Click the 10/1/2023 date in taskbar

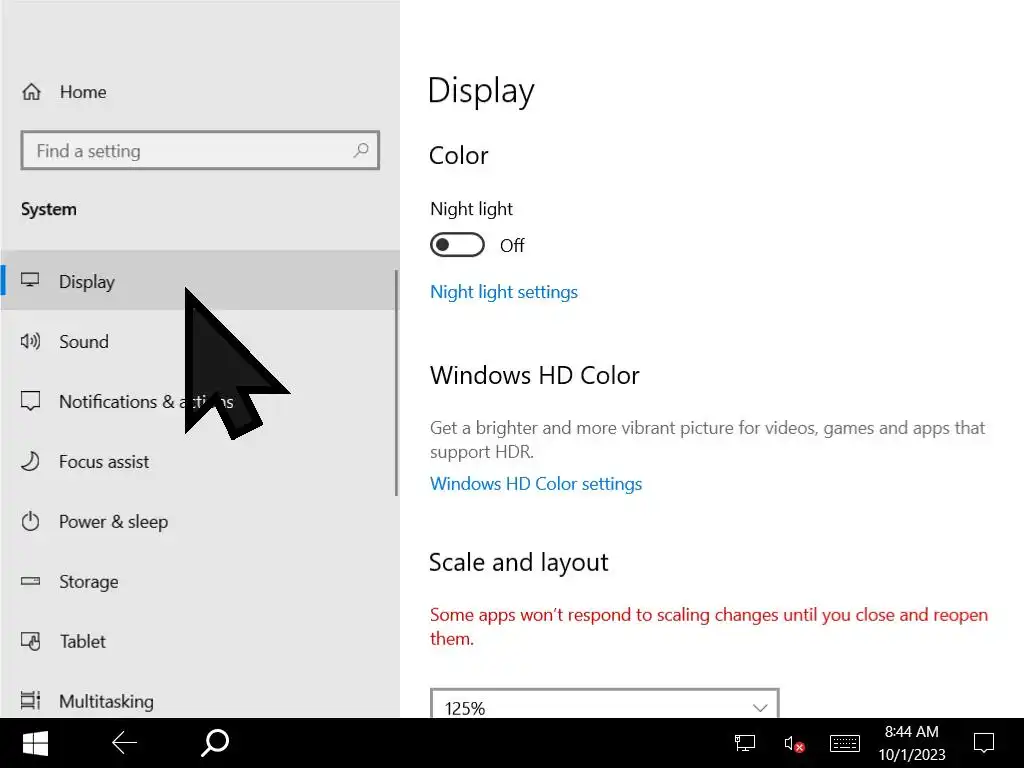point(912,754)
